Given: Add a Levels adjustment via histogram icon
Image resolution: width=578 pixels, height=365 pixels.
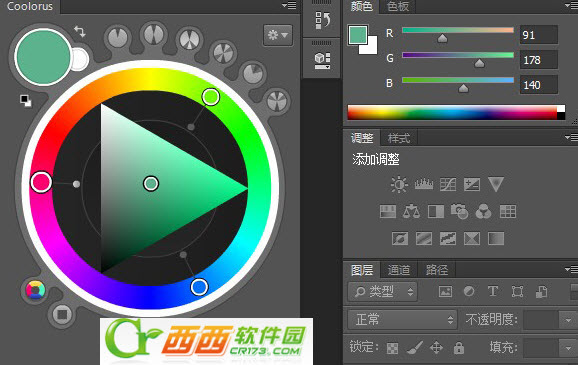Looking at the screenshot, I should 424,184.
